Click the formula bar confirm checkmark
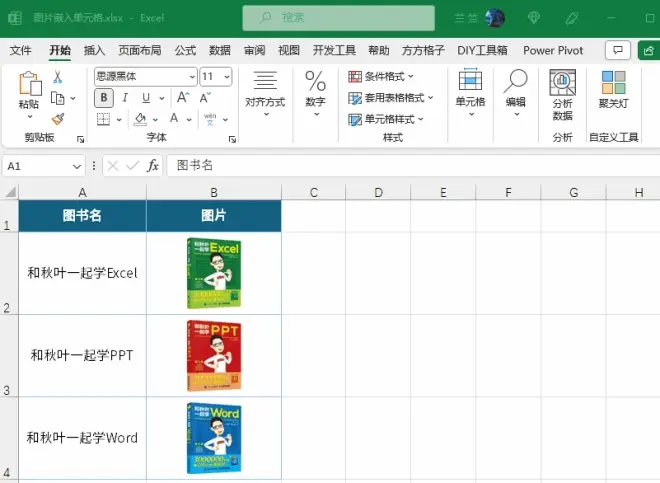Viewport: 660px width, 483px height. tap(133, 166)
